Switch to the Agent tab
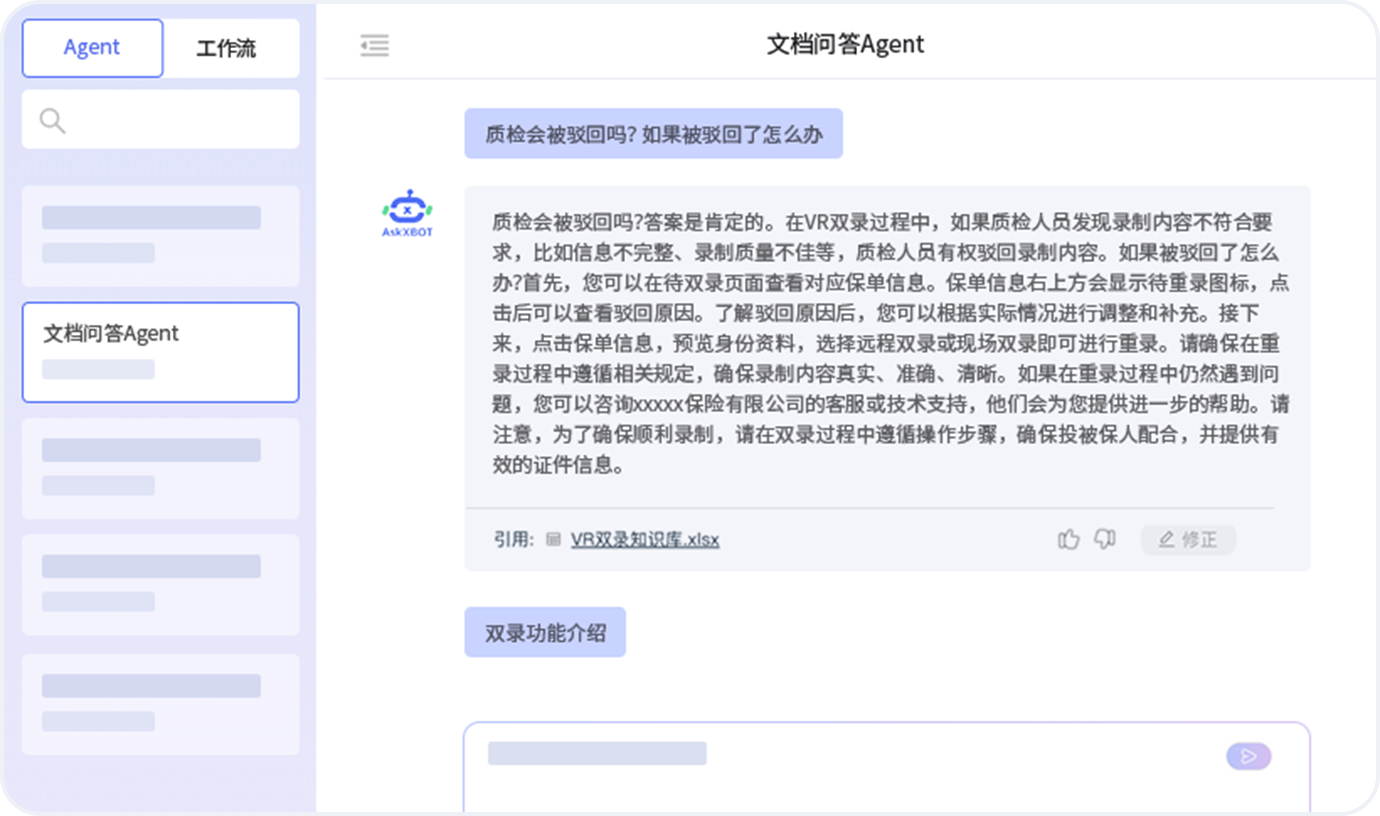The image size is (1380, 816). tap(92, 48)
